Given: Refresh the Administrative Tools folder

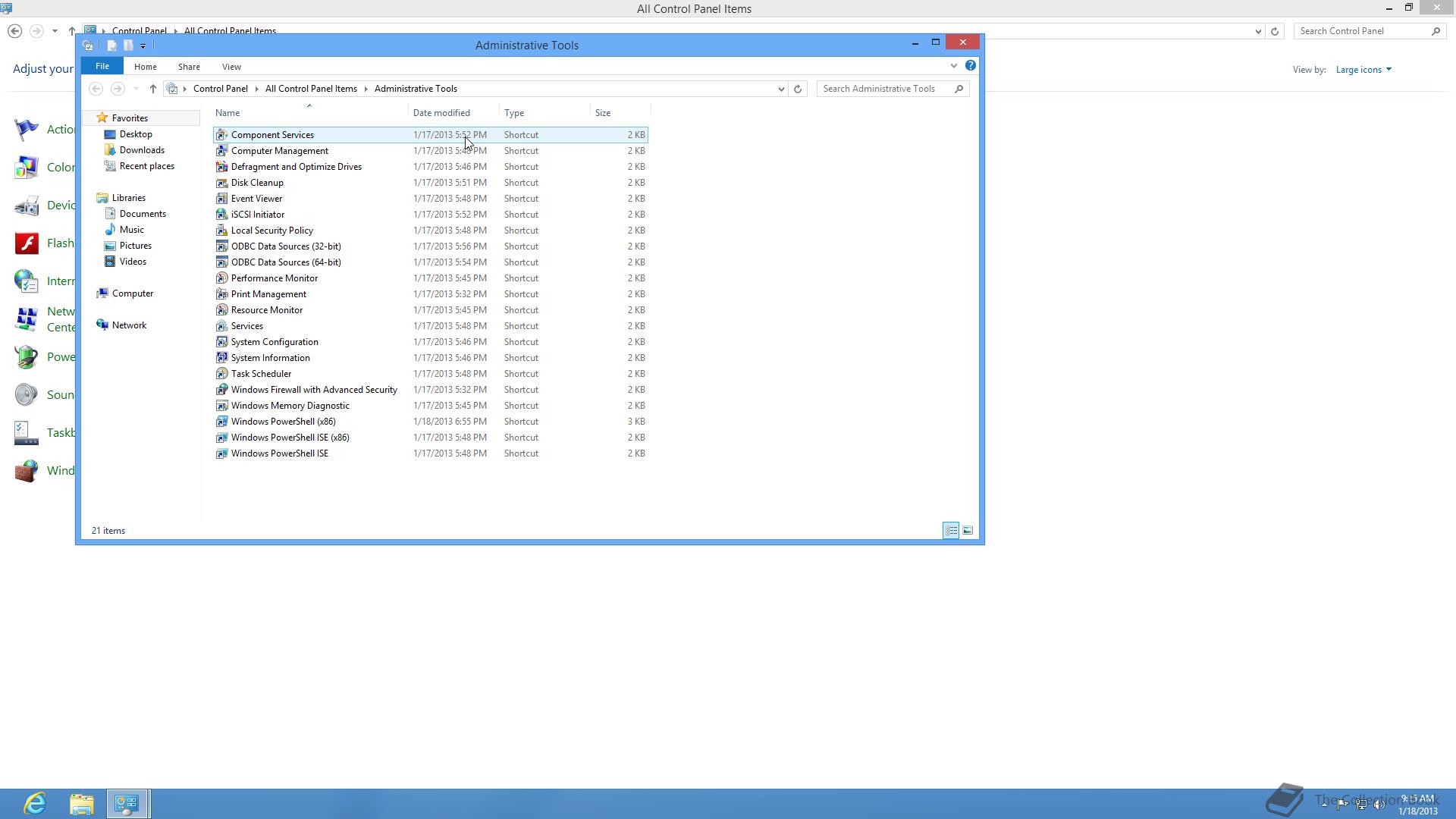Looking at the screenshot, I should [x=797, y=89].
